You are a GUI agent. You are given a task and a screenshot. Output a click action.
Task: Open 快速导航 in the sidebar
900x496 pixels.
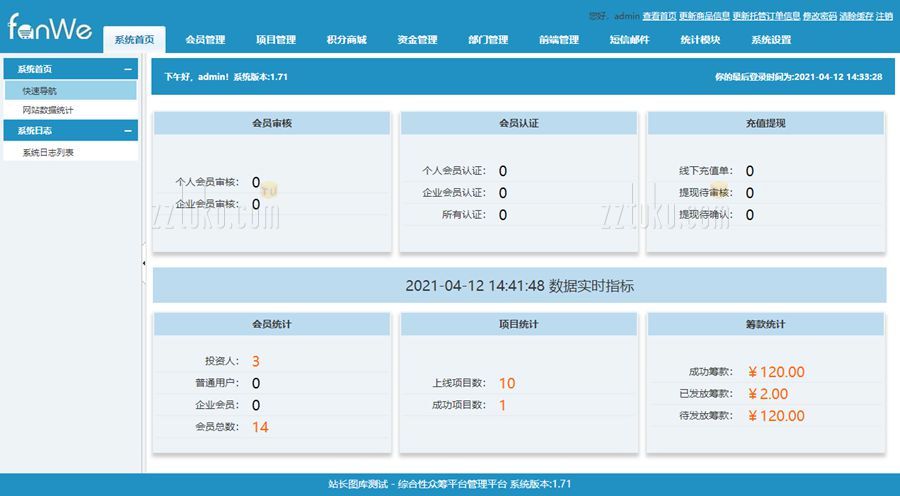[x=40, y=90]
